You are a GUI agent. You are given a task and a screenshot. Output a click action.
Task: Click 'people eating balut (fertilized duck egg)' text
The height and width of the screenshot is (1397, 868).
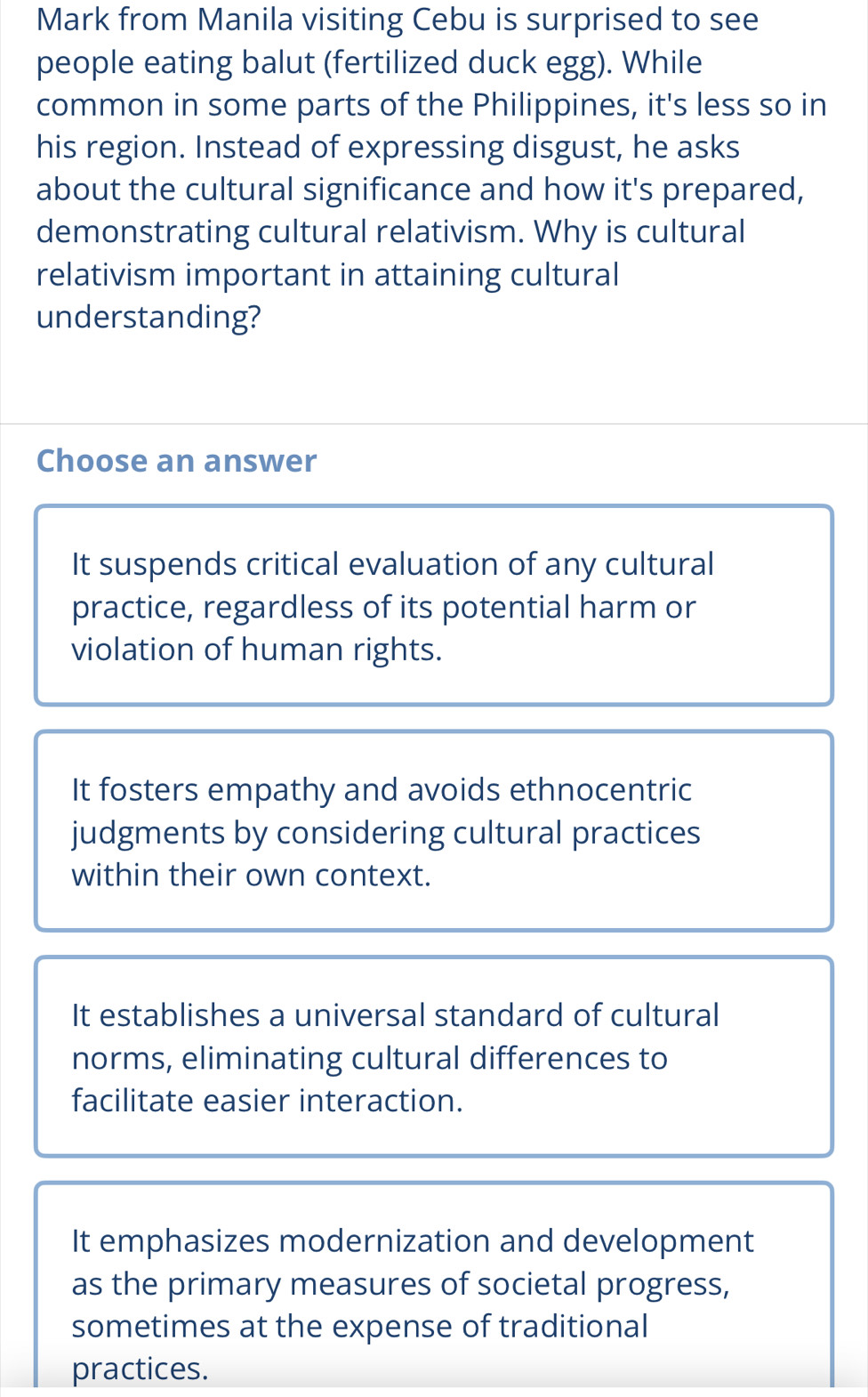point(324,63)
